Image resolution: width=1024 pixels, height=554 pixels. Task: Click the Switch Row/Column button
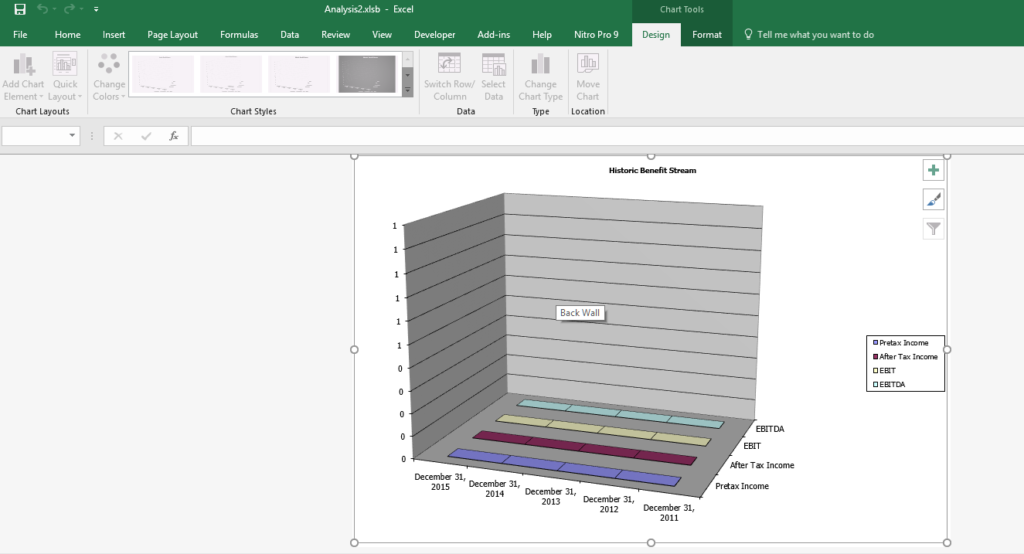450,77
